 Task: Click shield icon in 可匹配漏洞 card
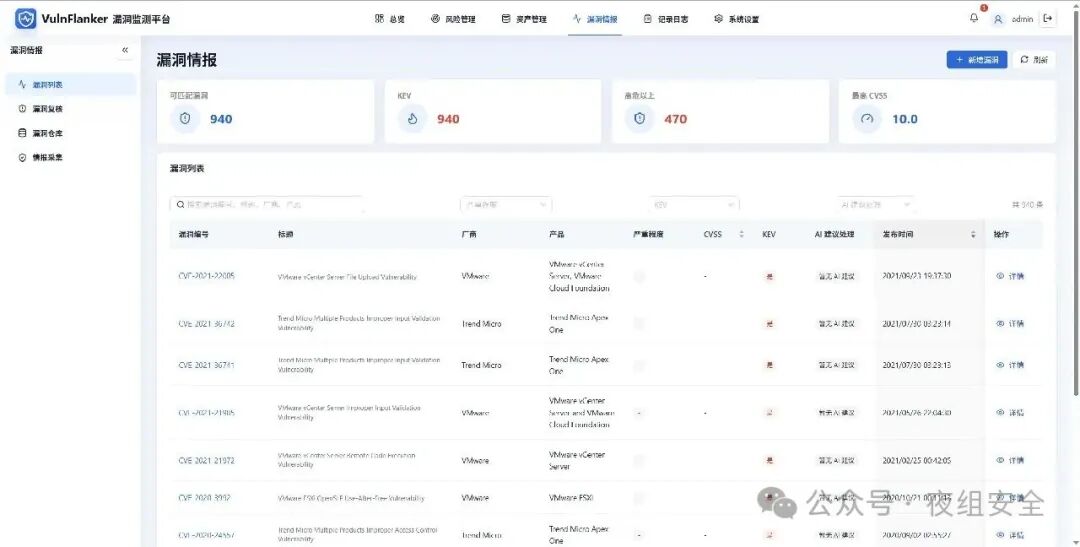click(x=185, y=118)
